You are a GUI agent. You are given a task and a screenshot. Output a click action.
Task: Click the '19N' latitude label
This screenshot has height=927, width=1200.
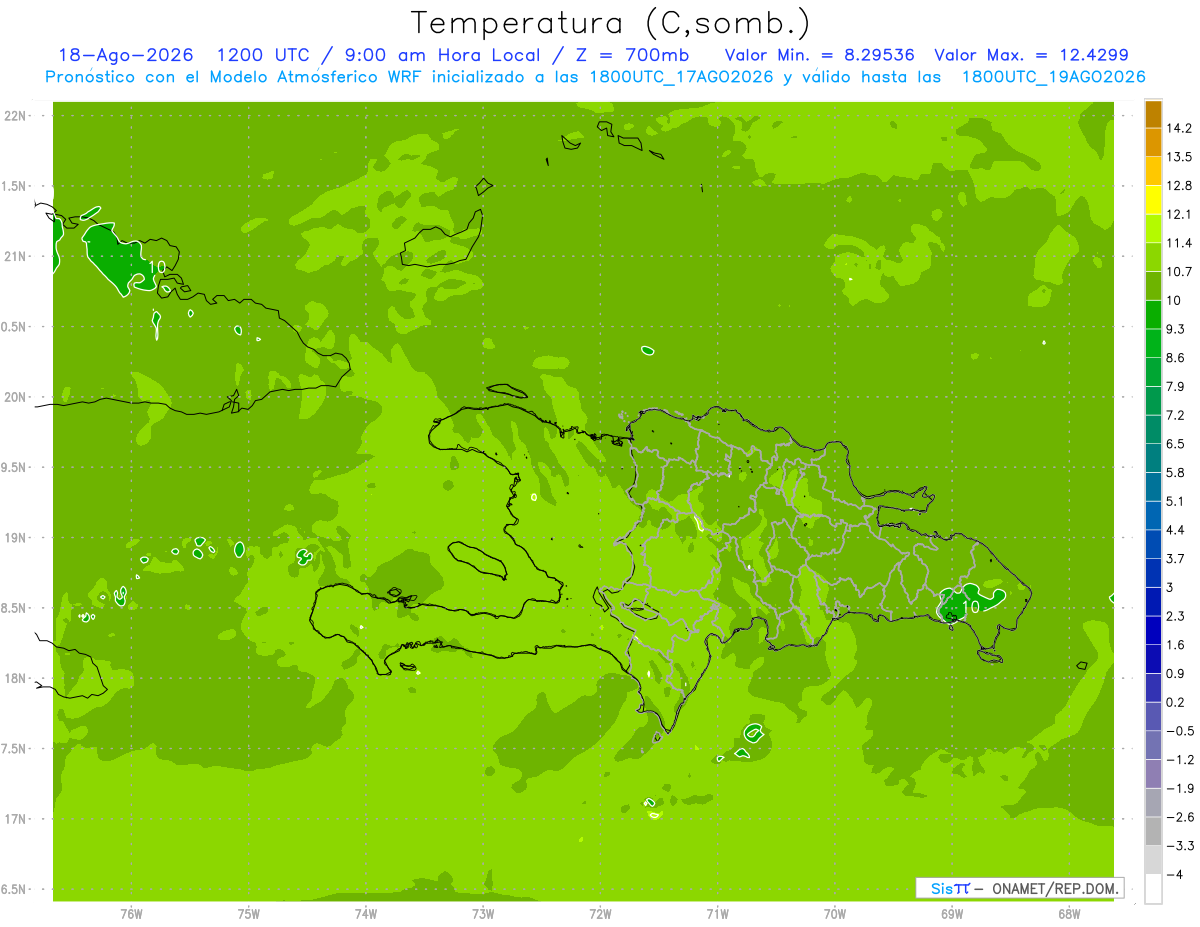(15, 538)
